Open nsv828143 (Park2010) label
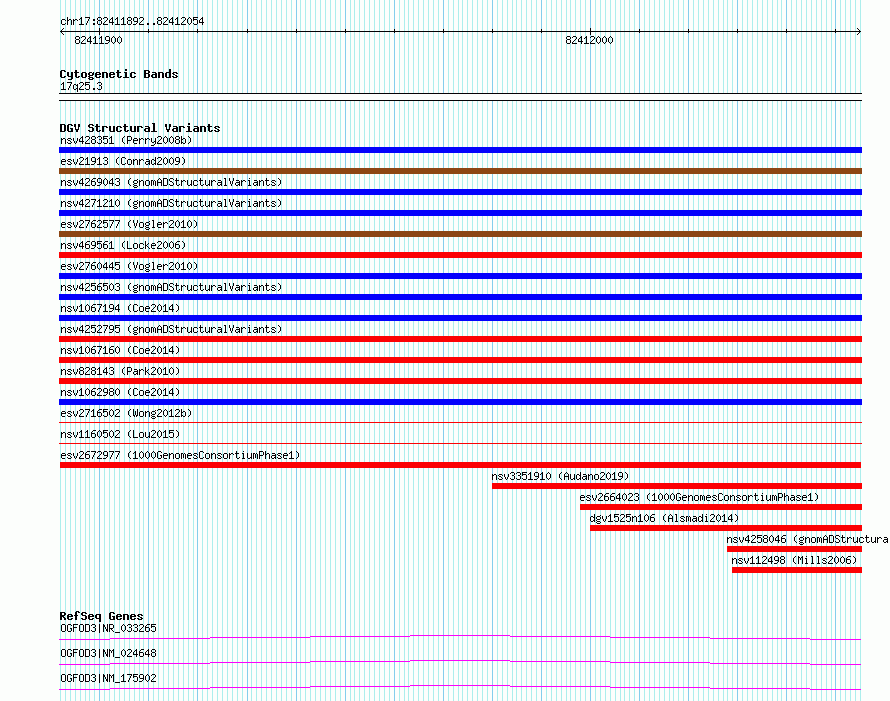Image resolution: width=890 pixels, height=701 pixels. 120,371
